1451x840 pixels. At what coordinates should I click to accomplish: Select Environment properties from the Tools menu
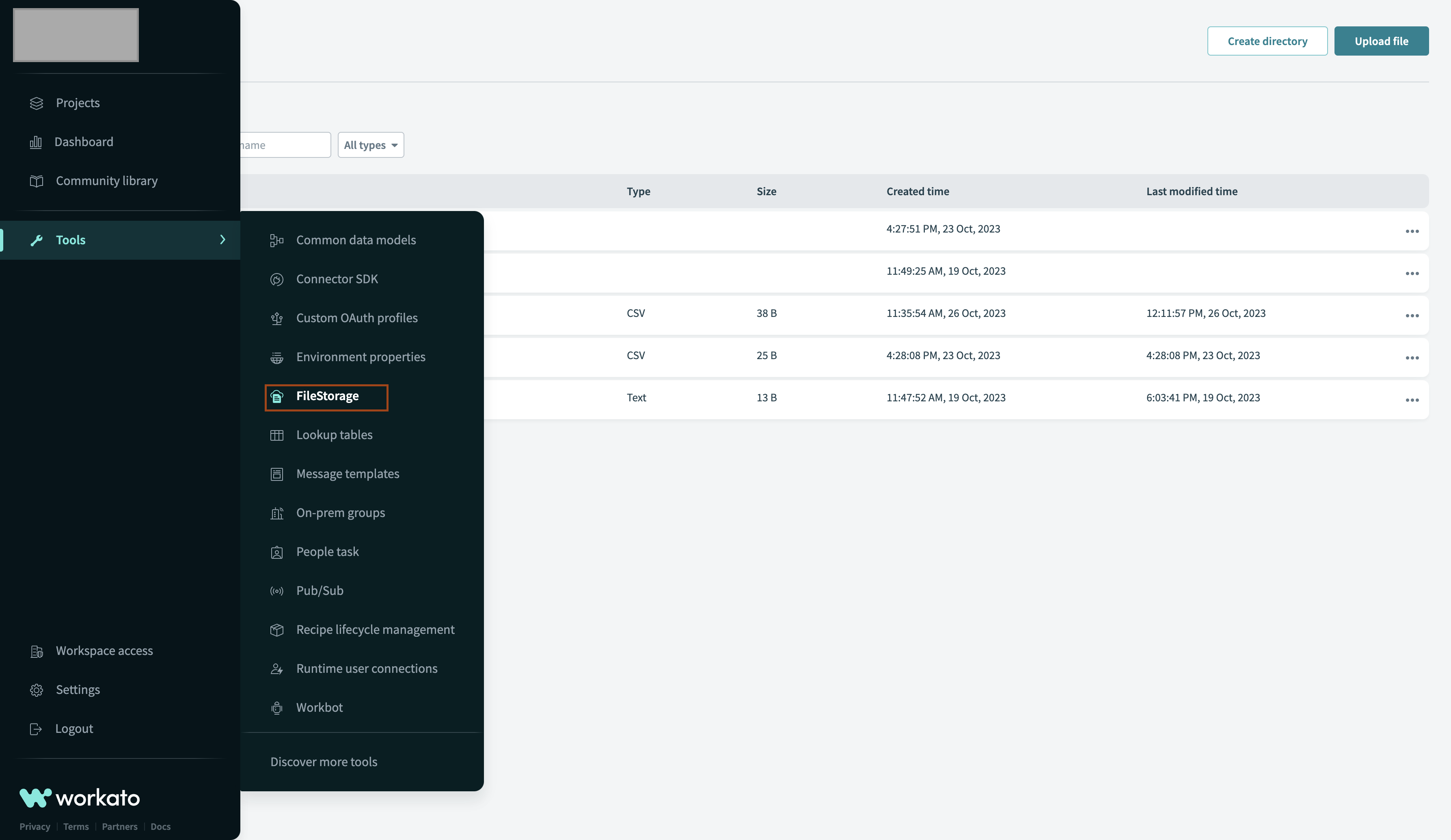click(361, 357)
